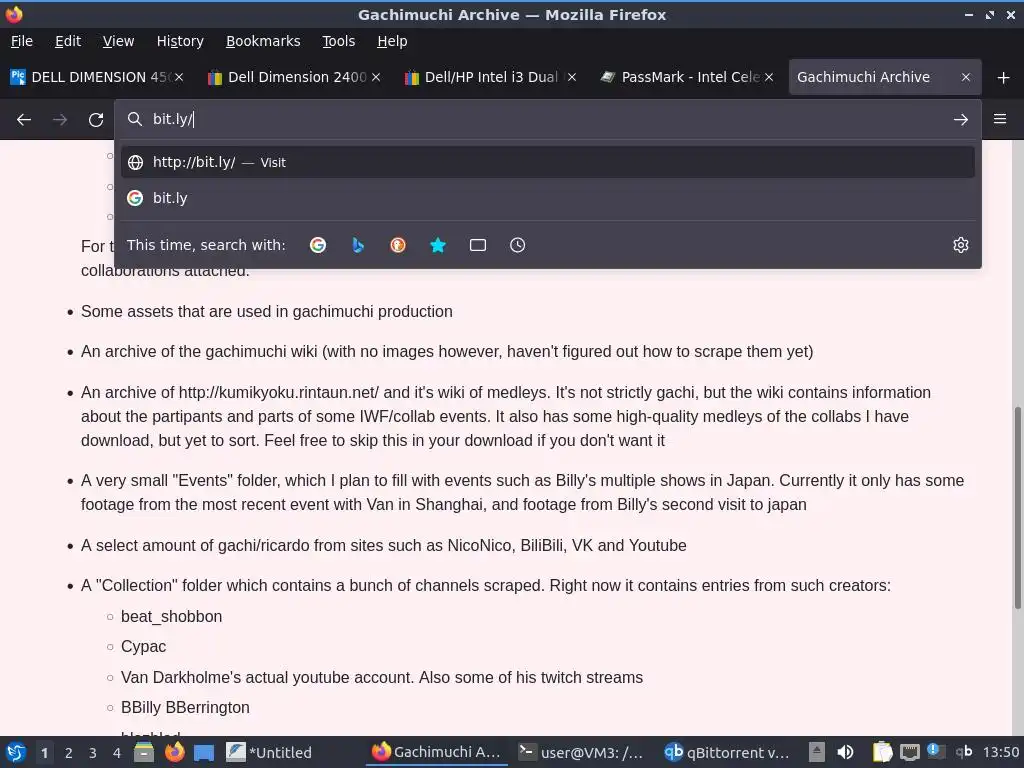1024x768 pixels.
Task: Click the 'BBilly BBerrington' list entry
Action: 185,707
